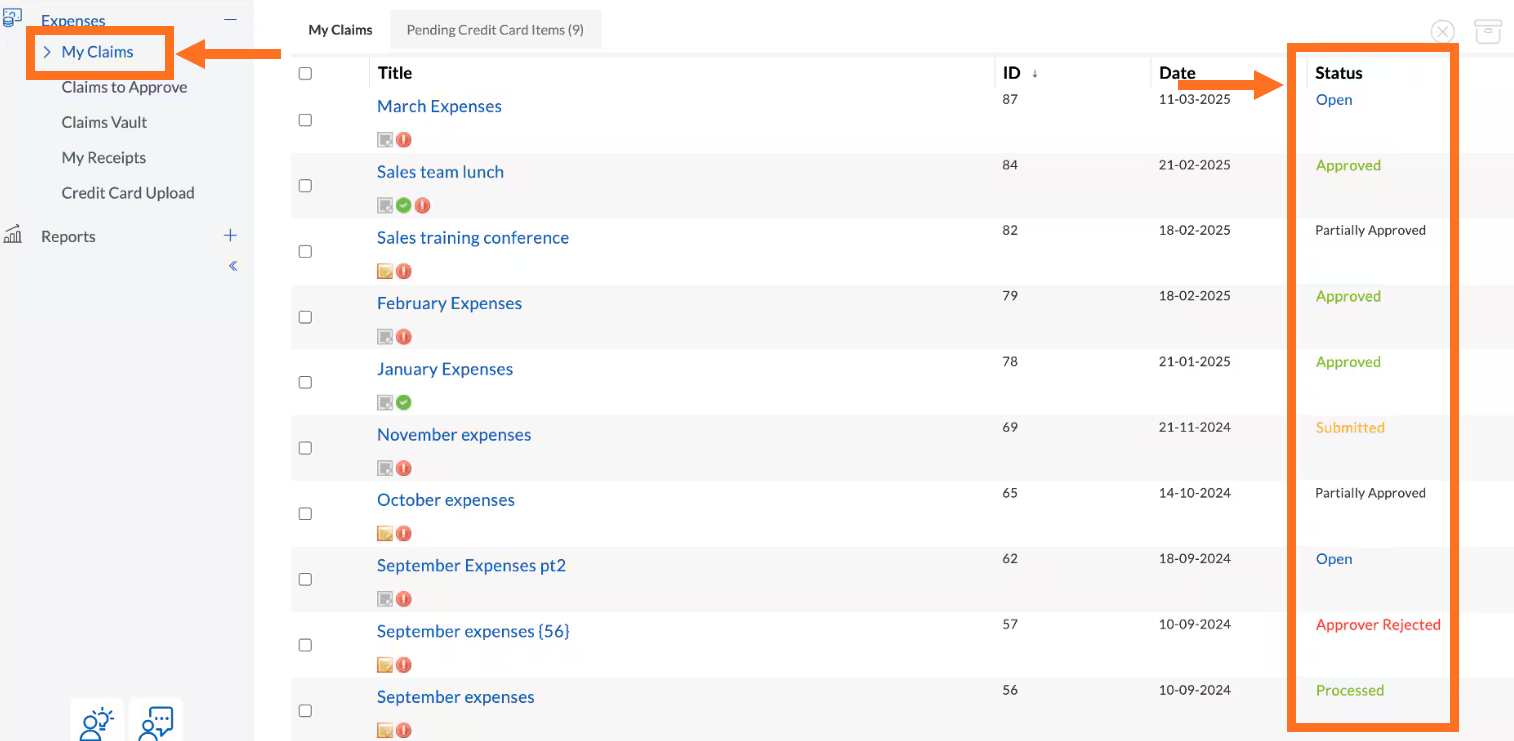Viewport: 1514px width, 741px height.
Task: Switch to the My Claims tab
Action: [x=340, y=30]
